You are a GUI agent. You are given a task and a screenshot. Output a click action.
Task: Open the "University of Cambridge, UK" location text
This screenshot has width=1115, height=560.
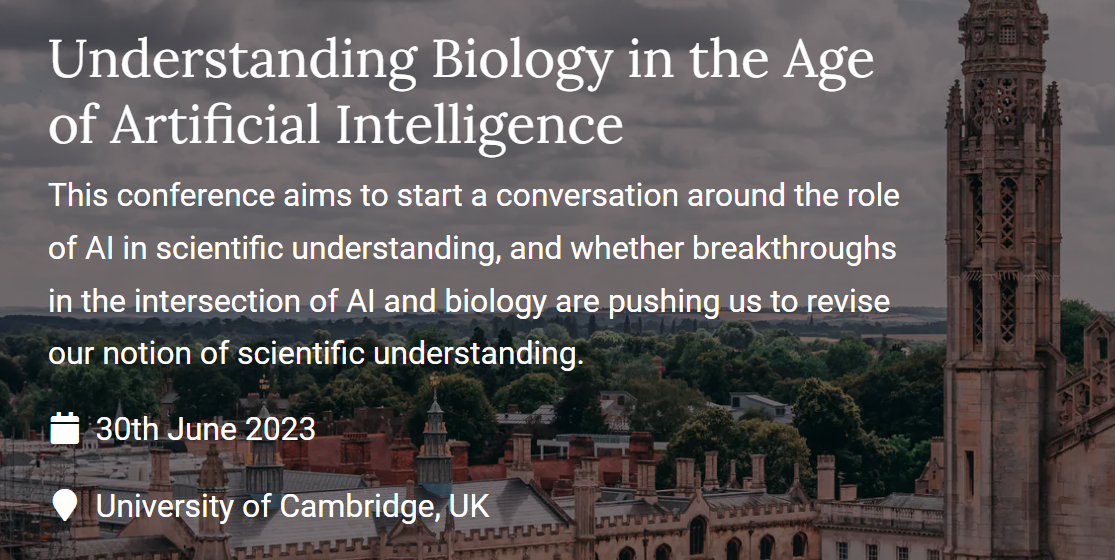click(292, 507)
